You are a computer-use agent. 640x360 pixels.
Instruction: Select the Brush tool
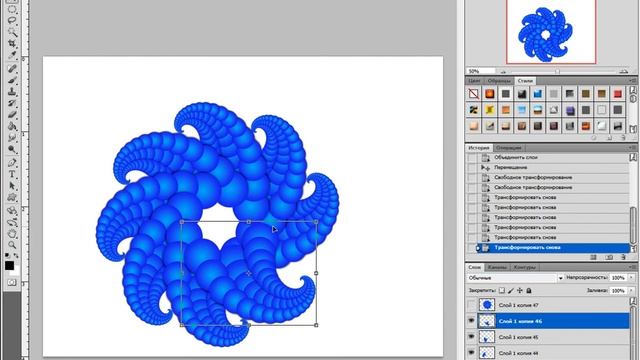click(x=12, y=80)
